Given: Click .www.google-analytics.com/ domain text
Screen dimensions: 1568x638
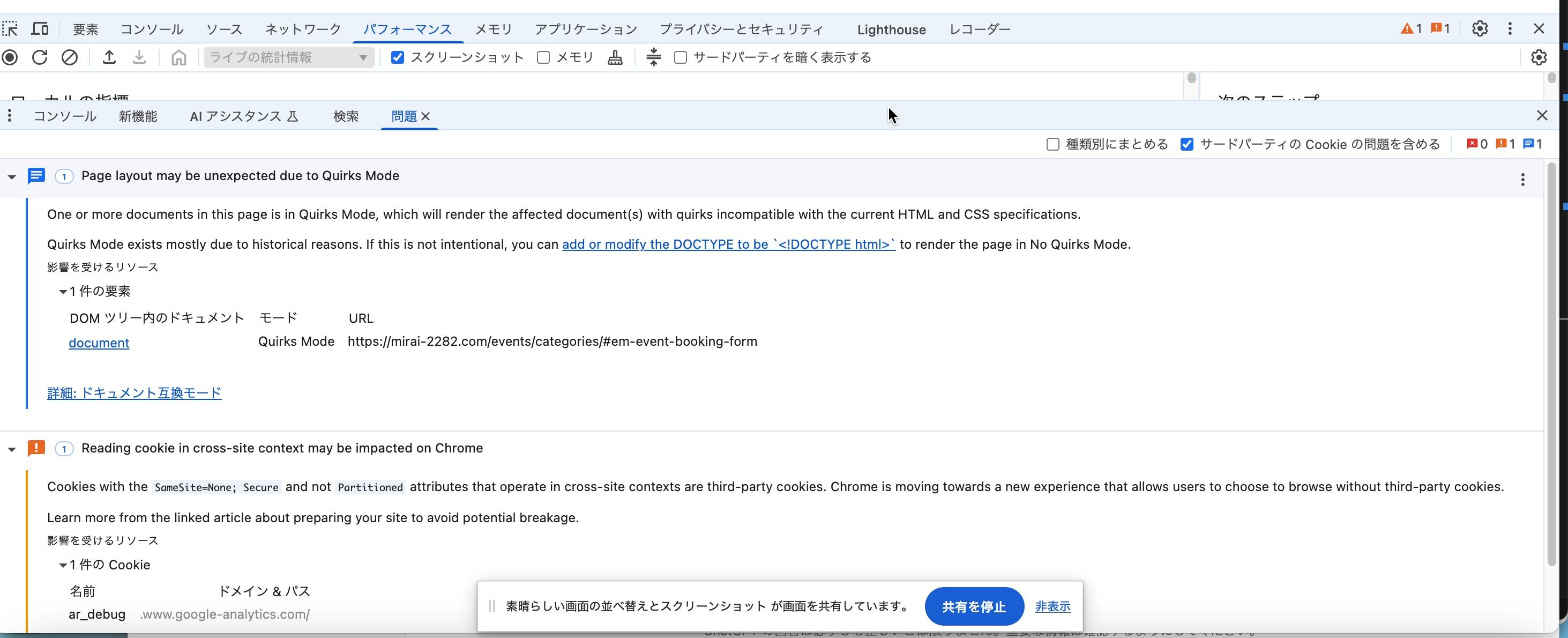Looking at the screenshot, I should pos(225,614).
